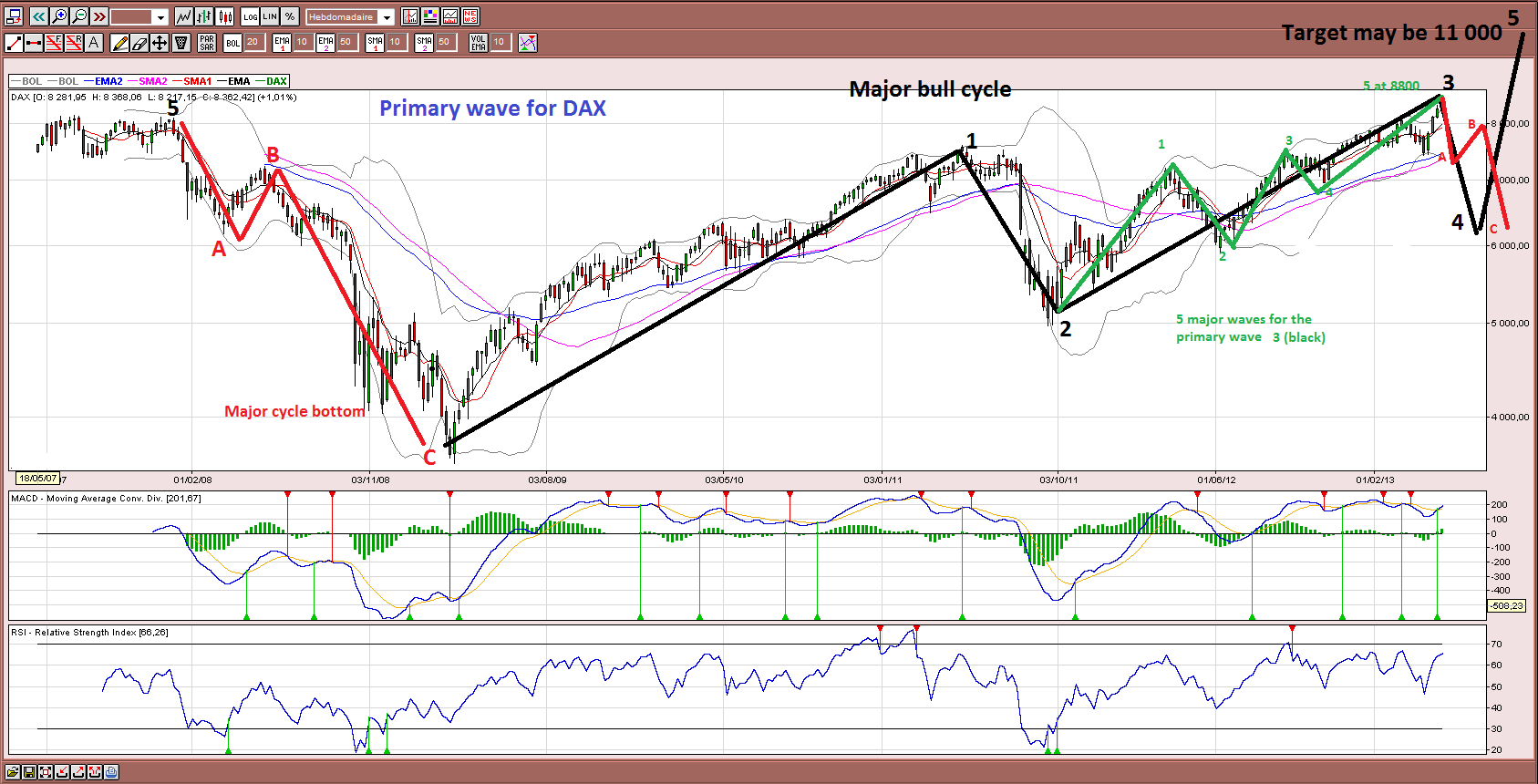
Task: Select the R retracement lines tool
Action: 74,42
